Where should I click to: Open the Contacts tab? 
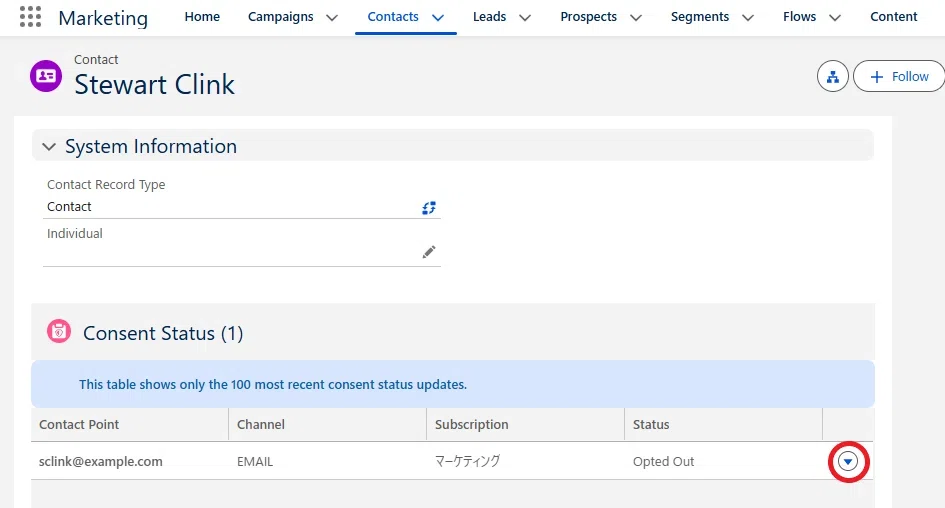coord(393,17)
